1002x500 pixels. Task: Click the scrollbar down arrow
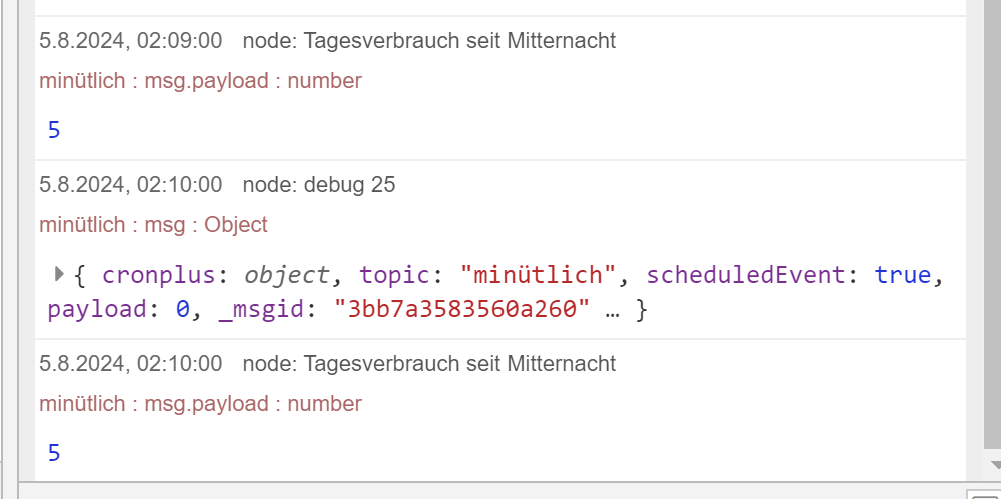(x=994, y=465)
